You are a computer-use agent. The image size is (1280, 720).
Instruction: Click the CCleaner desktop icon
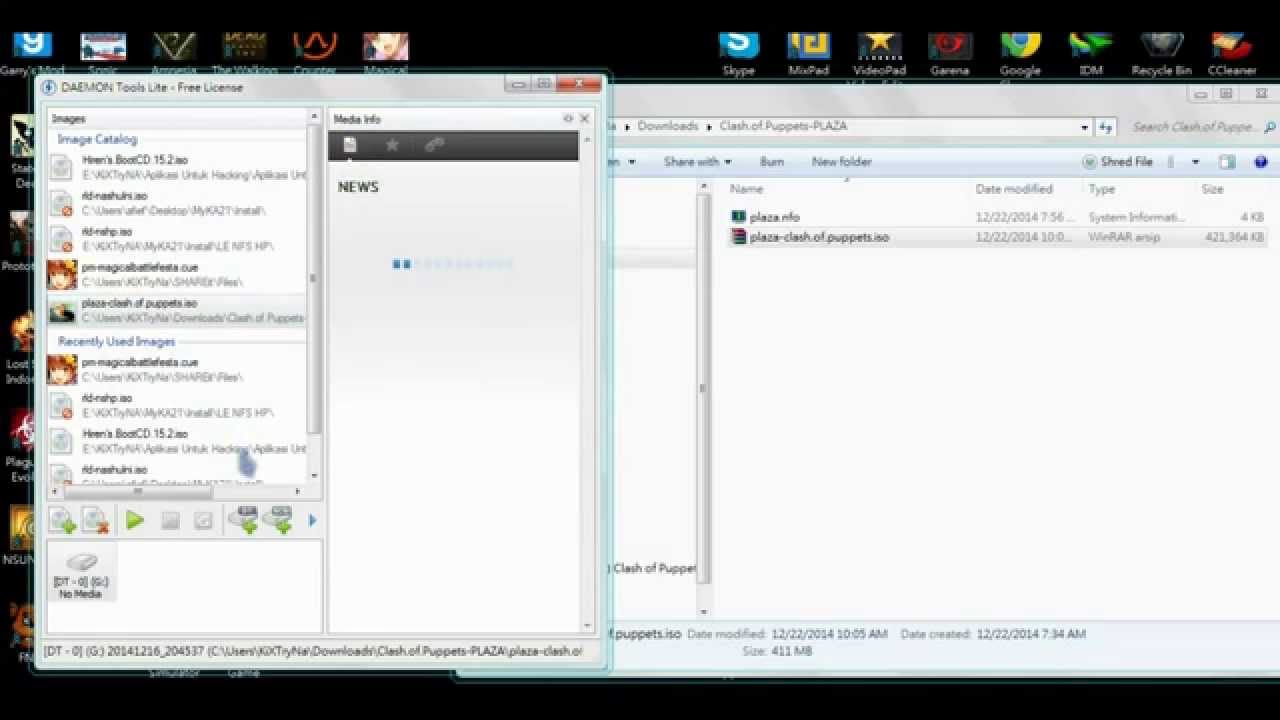(1232, 54)
